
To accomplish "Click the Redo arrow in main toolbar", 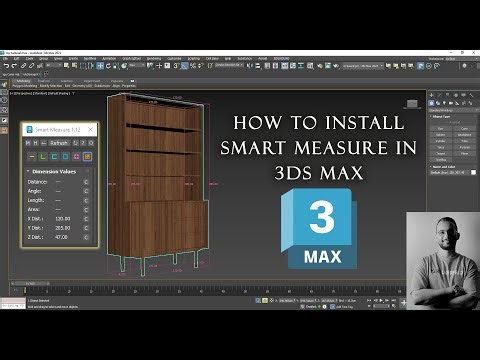I will [x=14, y=66].
